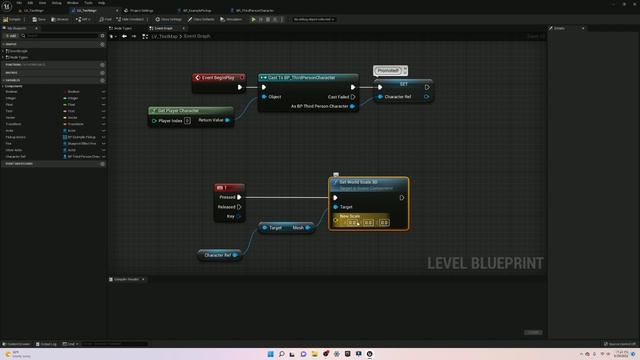
Task: Open the Edit menu
Action: point(30,3)
